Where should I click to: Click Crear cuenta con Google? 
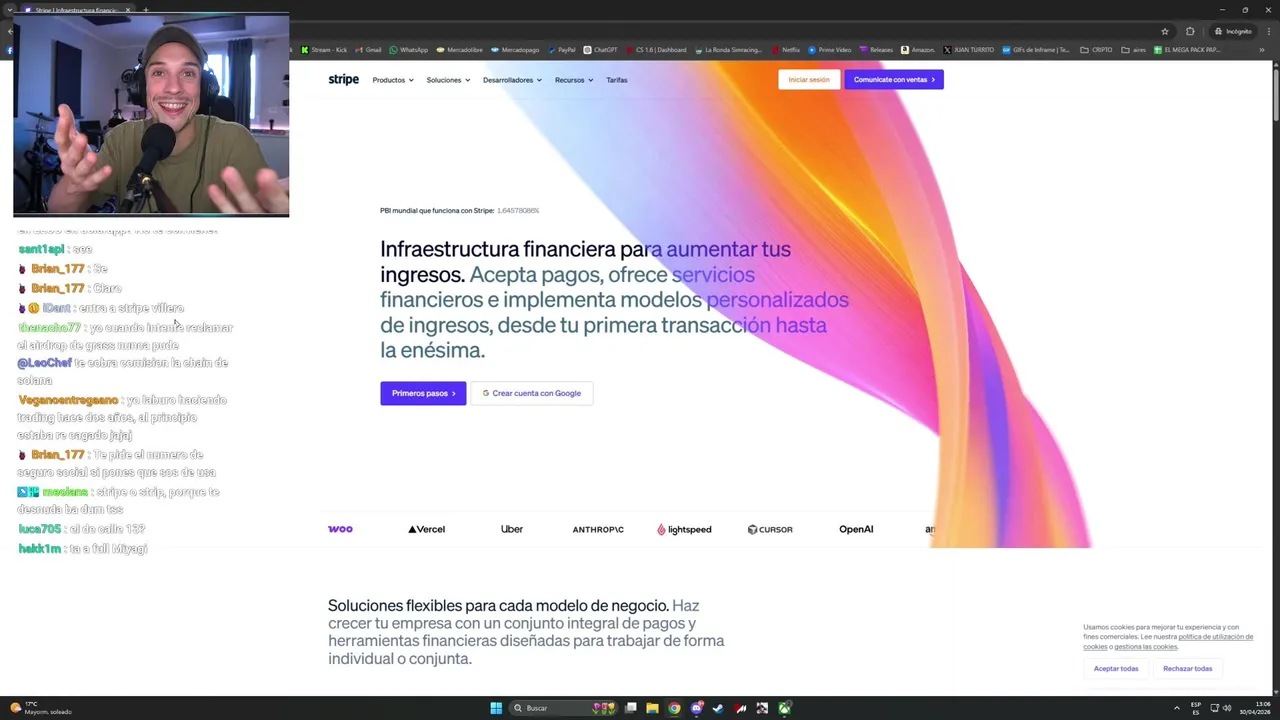click(532, 393)
